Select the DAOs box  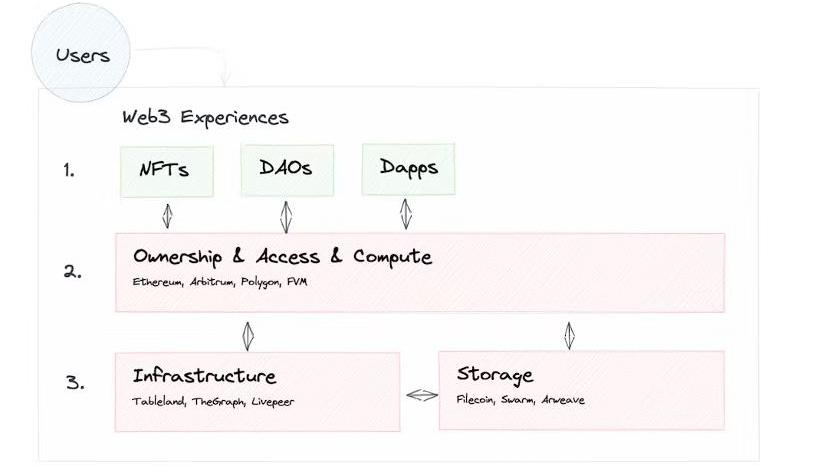(286, 168)
